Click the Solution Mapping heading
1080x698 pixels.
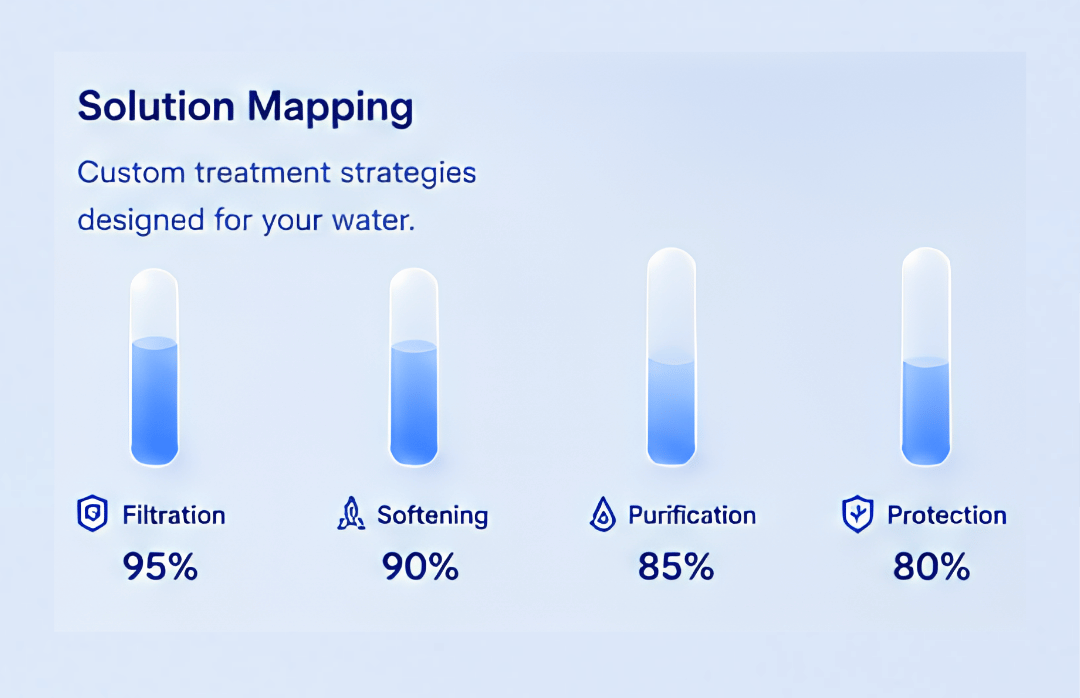245,107
